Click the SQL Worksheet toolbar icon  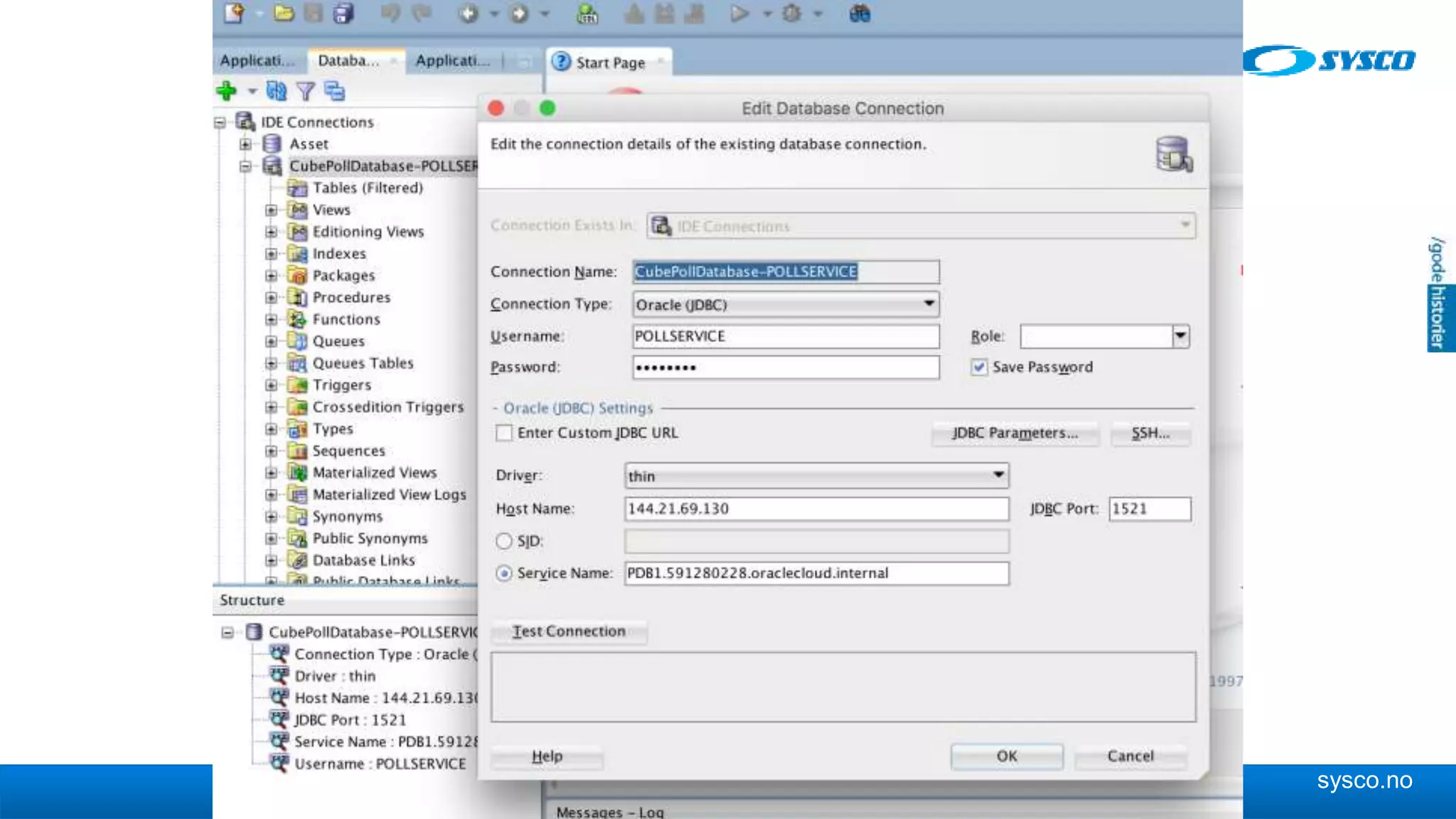click(587, 14)
